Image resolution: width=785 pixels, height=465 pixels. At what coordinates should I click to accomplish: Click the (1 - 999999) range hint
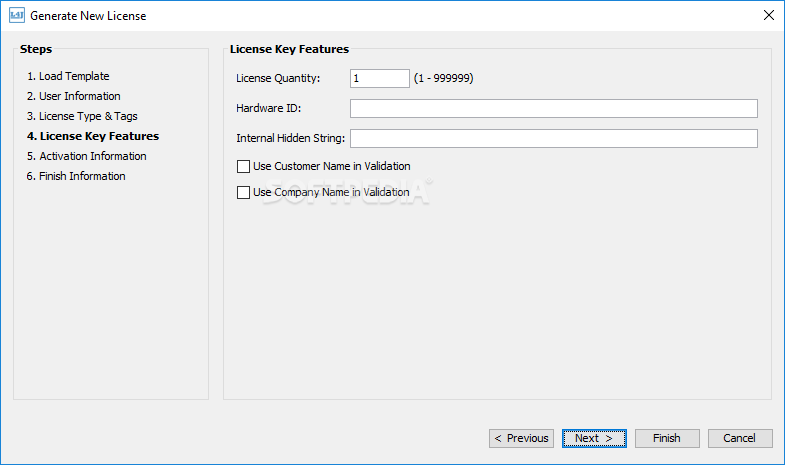click(444, 78)
